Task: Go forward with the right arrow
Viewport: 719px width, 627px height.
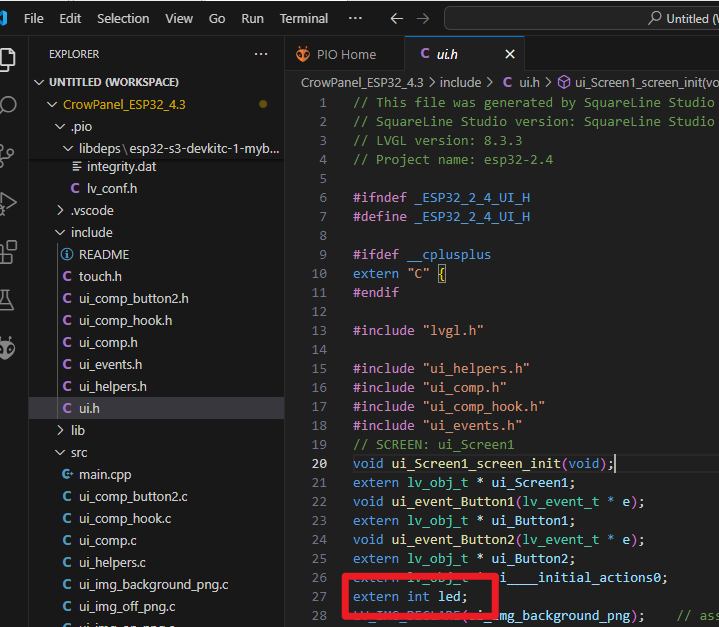Action: click(423, 19)
